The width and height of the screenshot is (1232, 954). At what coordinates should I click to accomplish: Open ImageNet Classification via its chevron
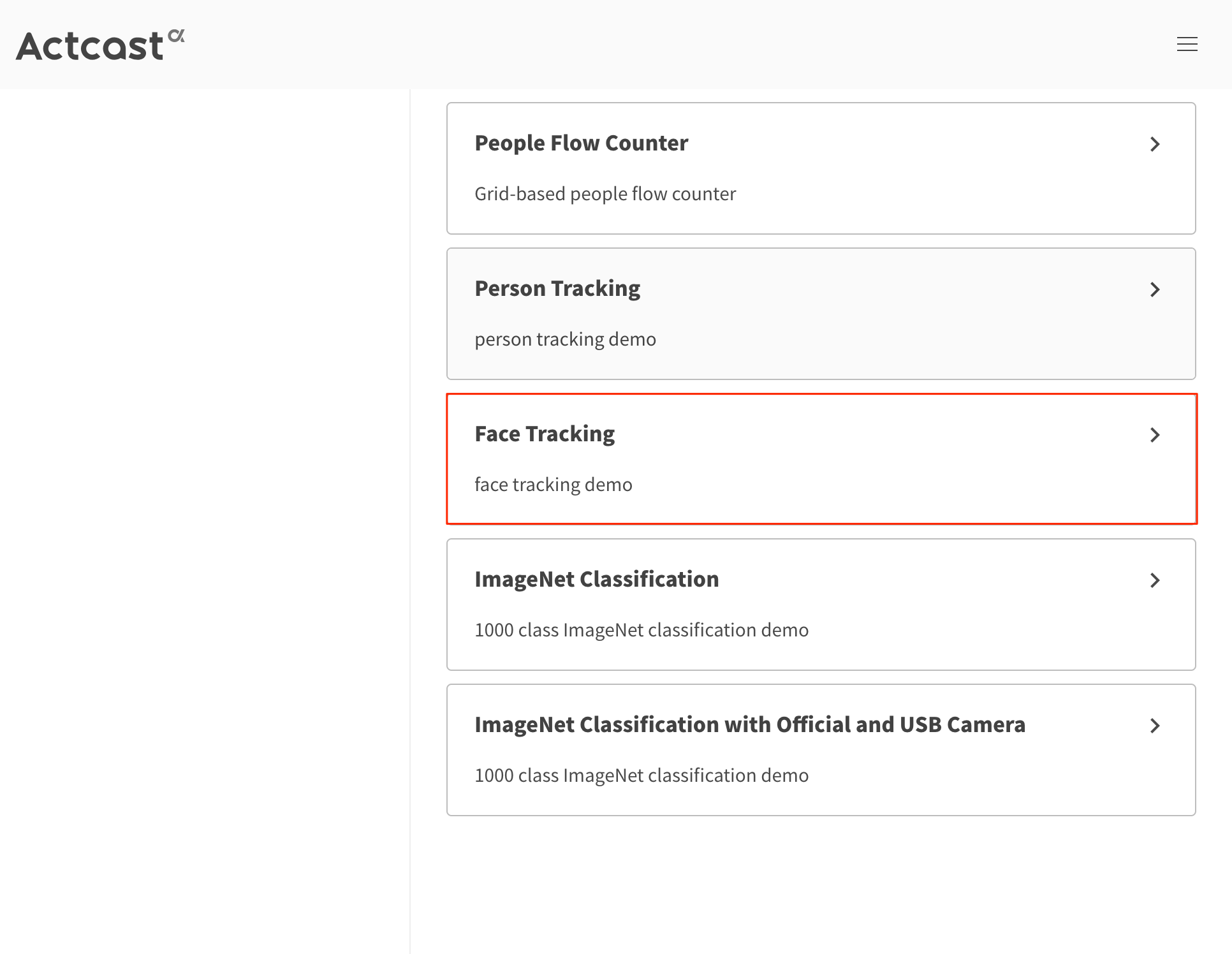[x=1155, y=580]
